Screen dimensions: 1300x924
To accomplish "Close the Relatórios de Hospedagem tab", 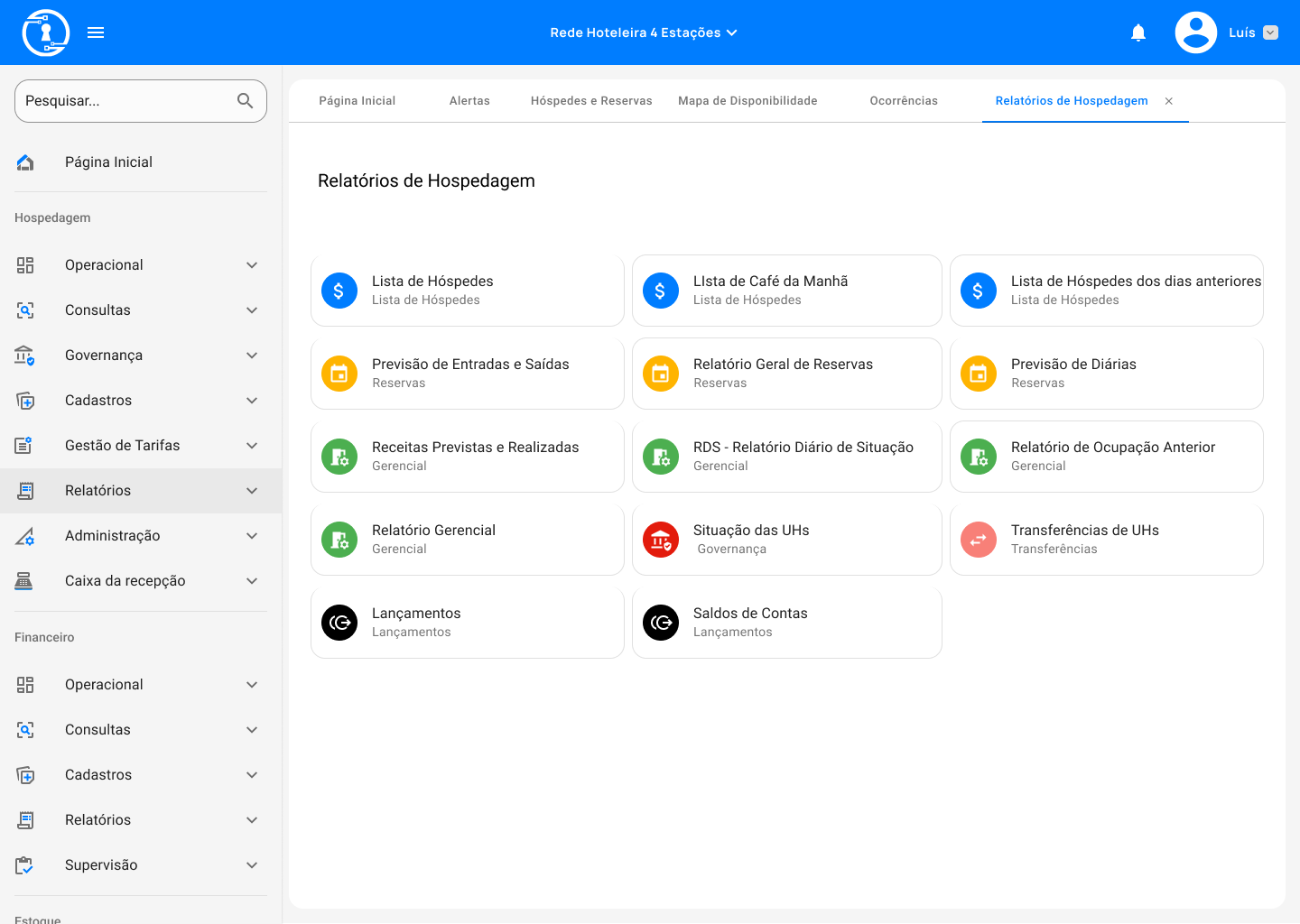I will [1169, 101].
